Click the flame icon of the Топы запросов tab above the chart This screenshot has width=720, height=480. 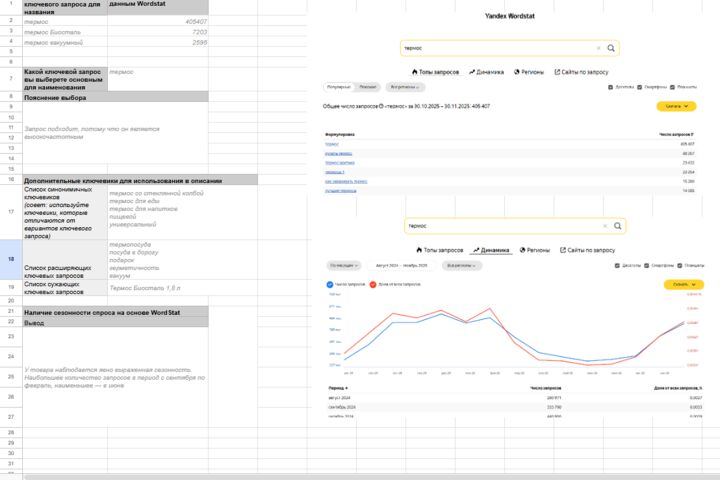tap(419, 250)
